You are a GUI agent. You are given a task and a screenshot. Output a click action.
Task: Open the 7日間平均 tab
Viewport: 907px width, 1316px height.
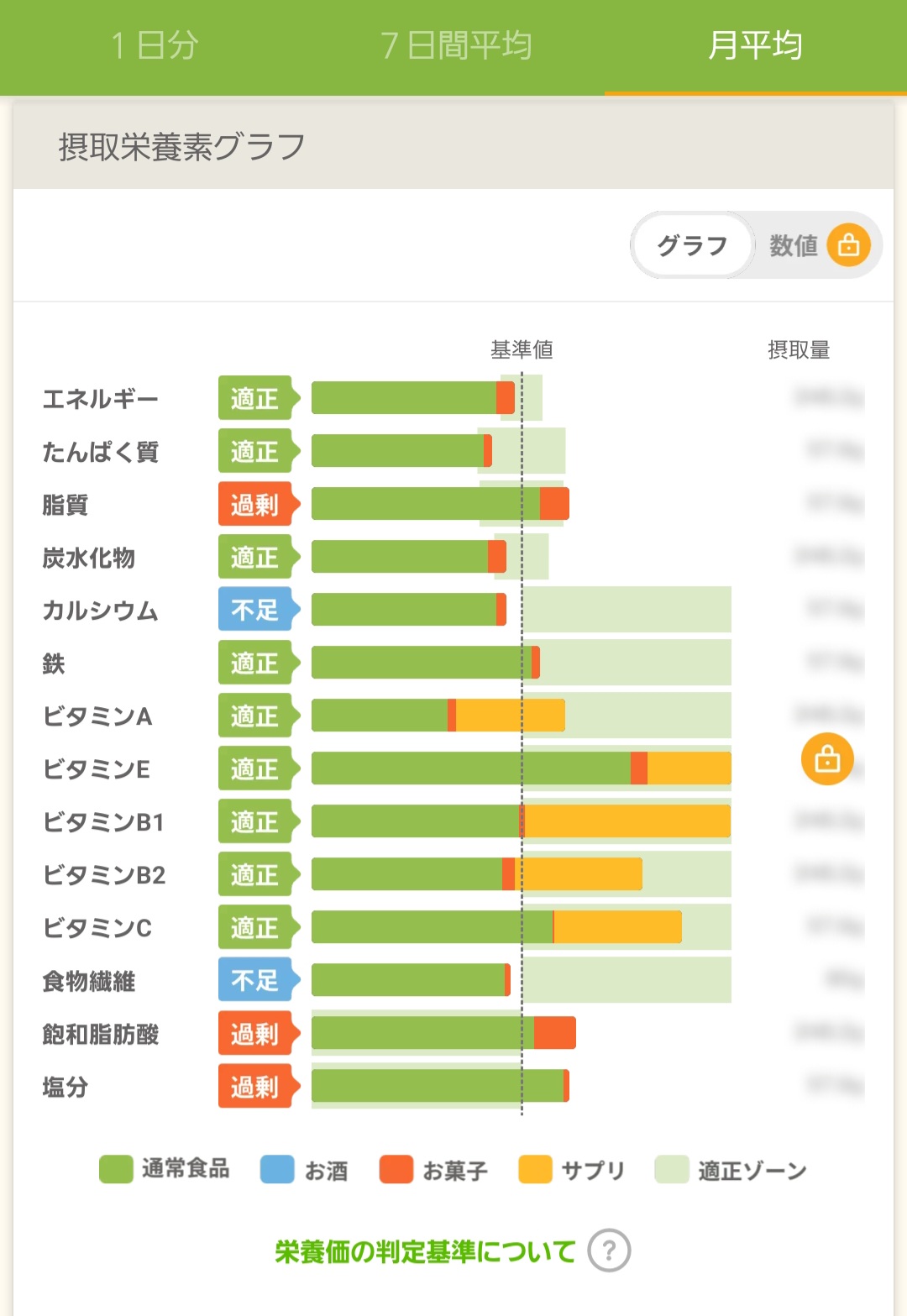point(455,45)
